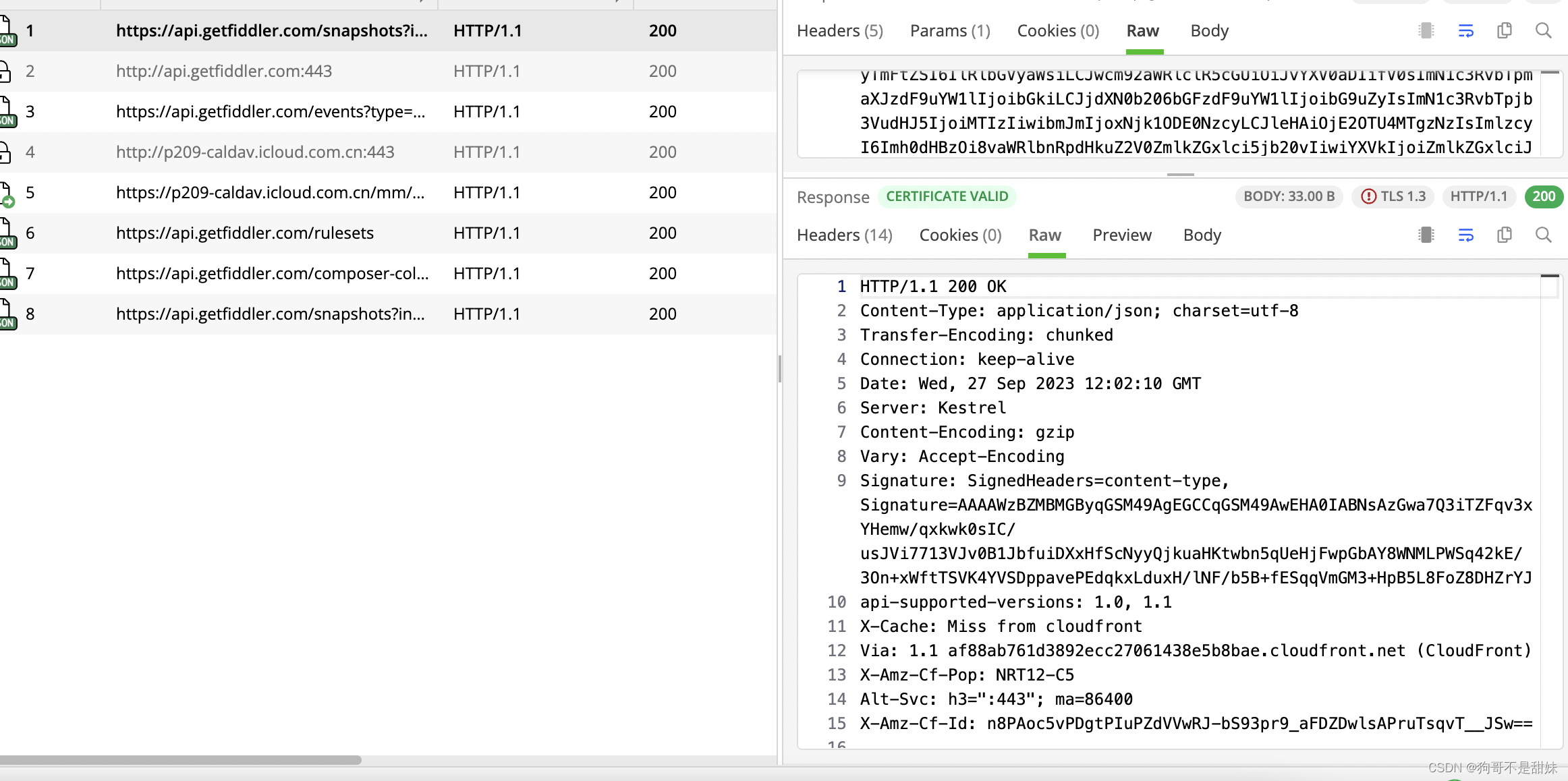The height and width of the screenshot is (781, 1568).
Task: Switch to the request Body tab
Action: (x=1209, y=31)
